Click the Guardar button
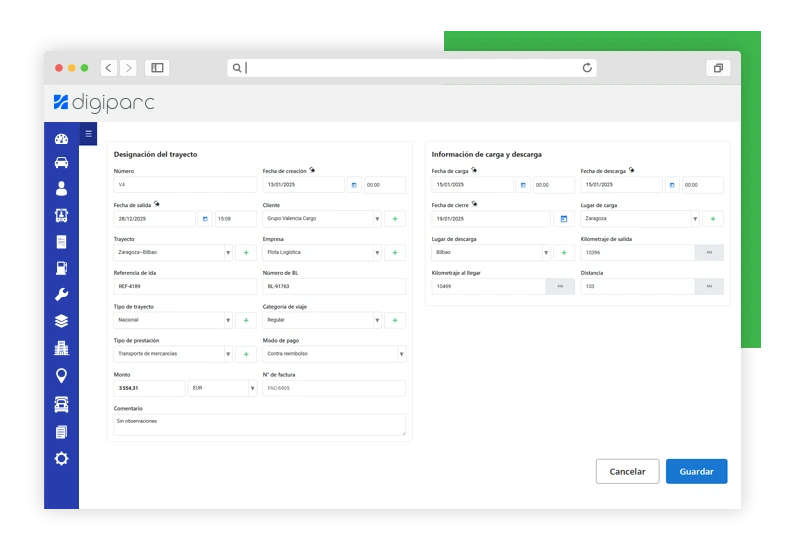The image size is (785, 560). (x=696, y=471)
